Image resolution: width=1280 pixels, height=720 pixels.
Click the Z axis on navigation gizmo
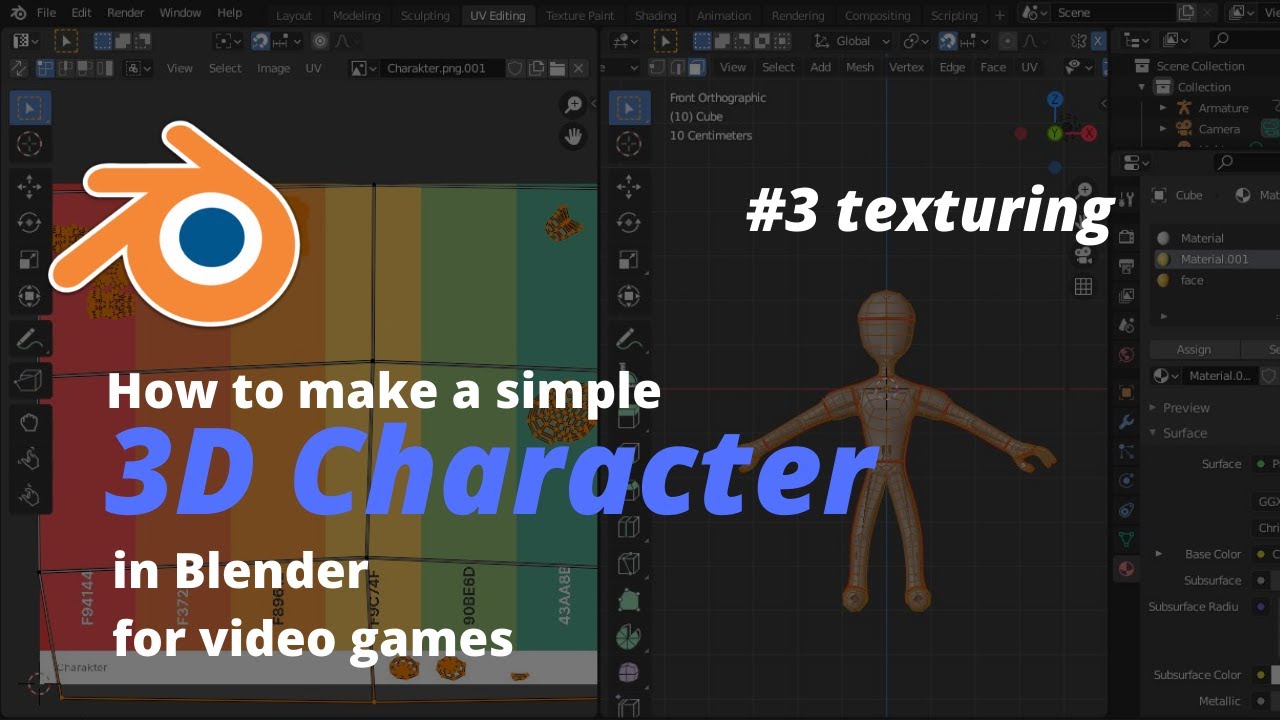click(1055, 100)
